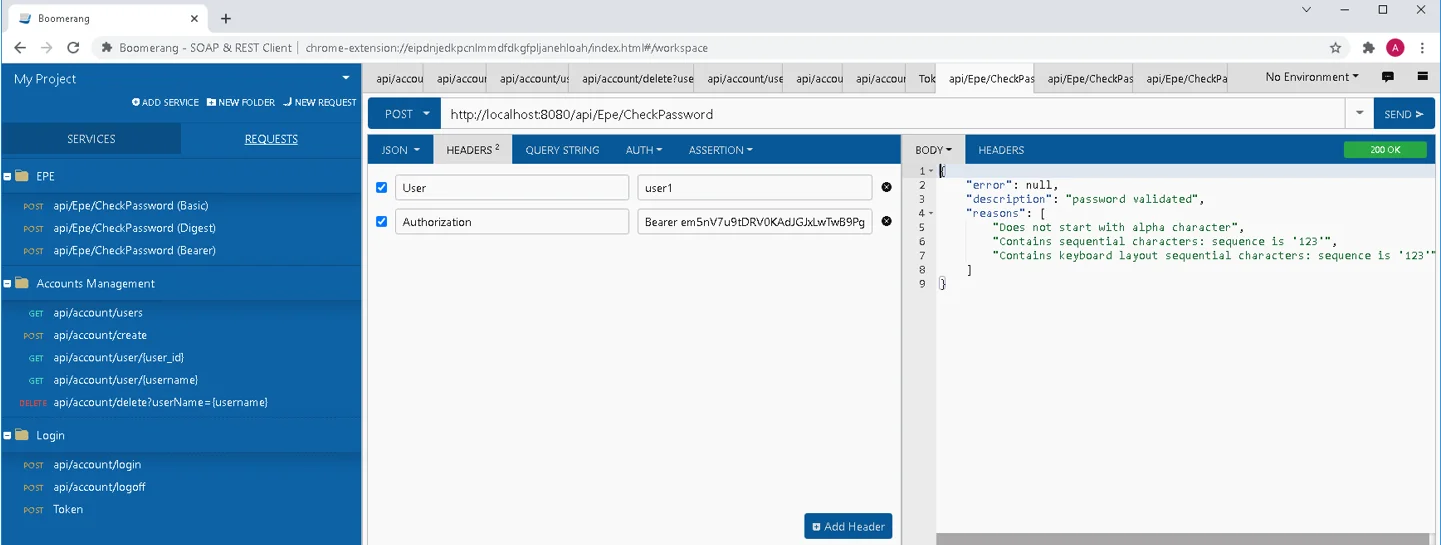Open the Chrome profile avatar A

tap(1395, 48)
